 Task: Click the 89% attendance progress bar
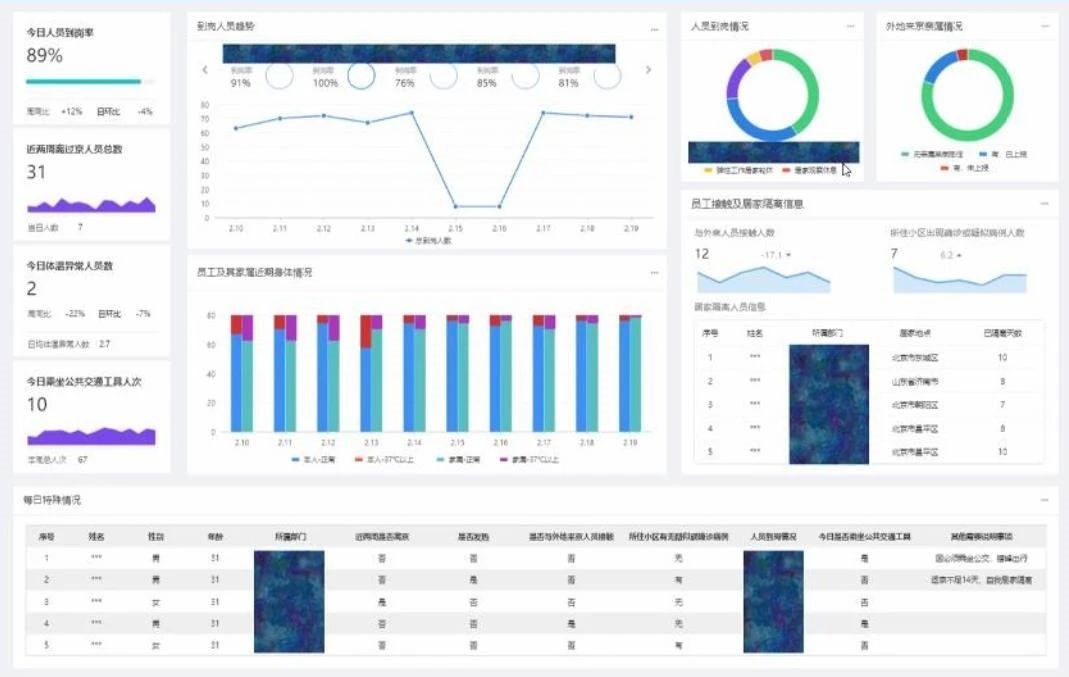(90, 82)
